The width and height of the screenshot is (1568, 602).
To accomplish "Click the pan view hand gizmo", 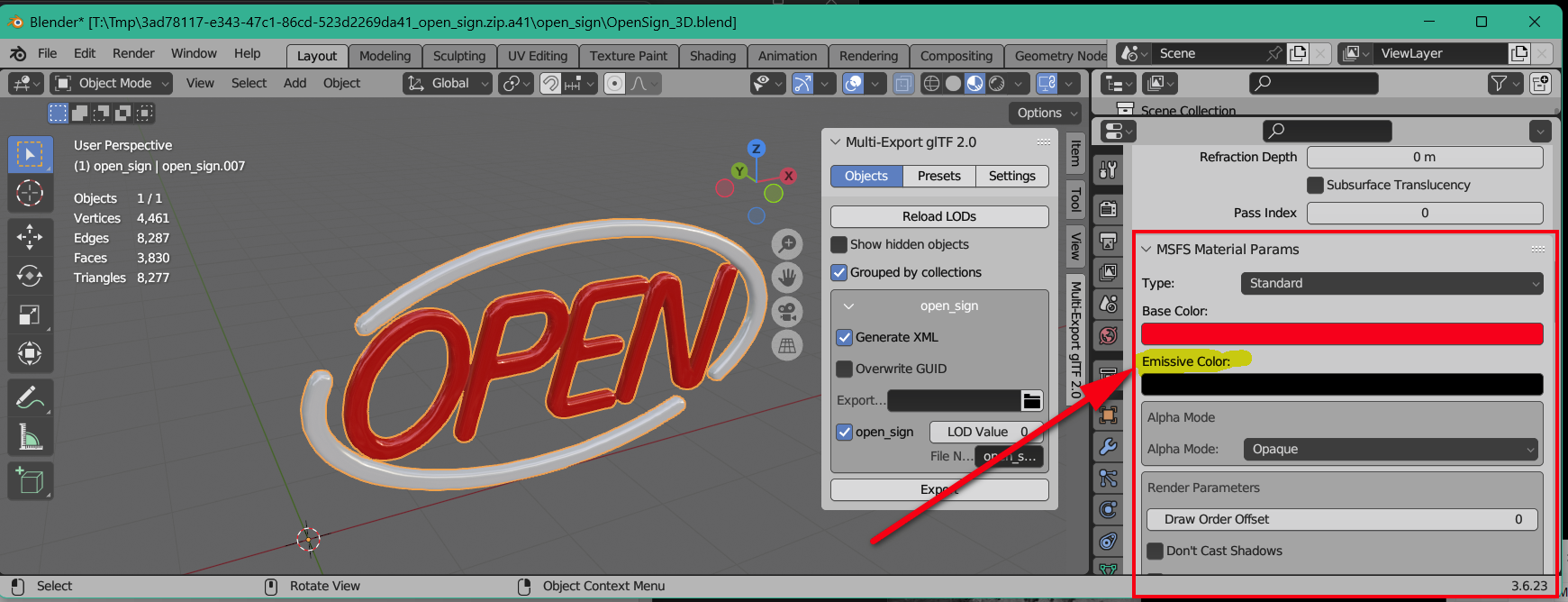I will point(787,277).
